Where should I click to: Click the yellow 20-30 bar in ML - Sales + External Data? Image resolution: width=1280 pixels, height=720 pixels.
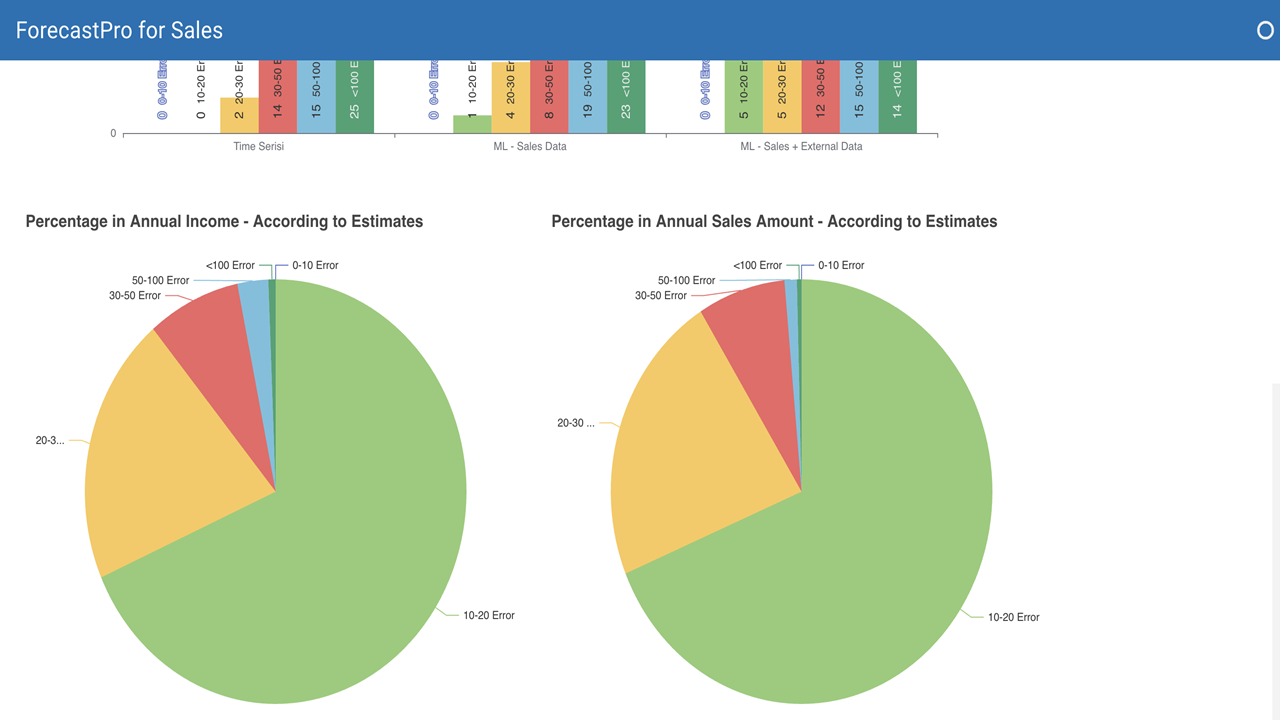782,96
